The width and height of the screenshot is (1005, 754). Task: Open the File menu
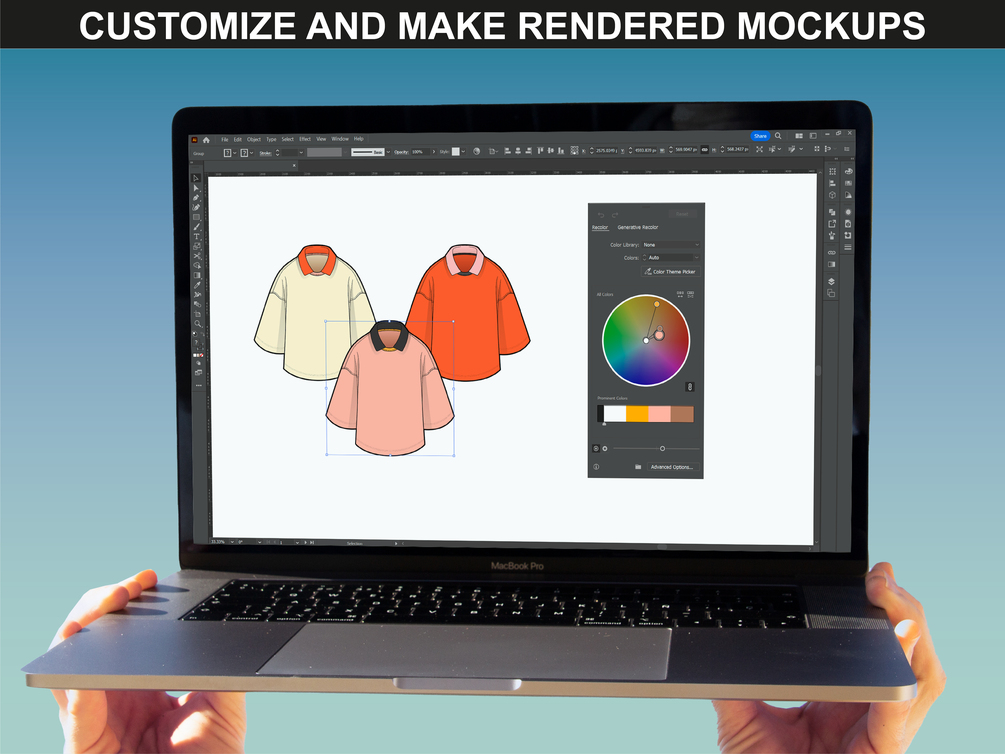[225, 139]
